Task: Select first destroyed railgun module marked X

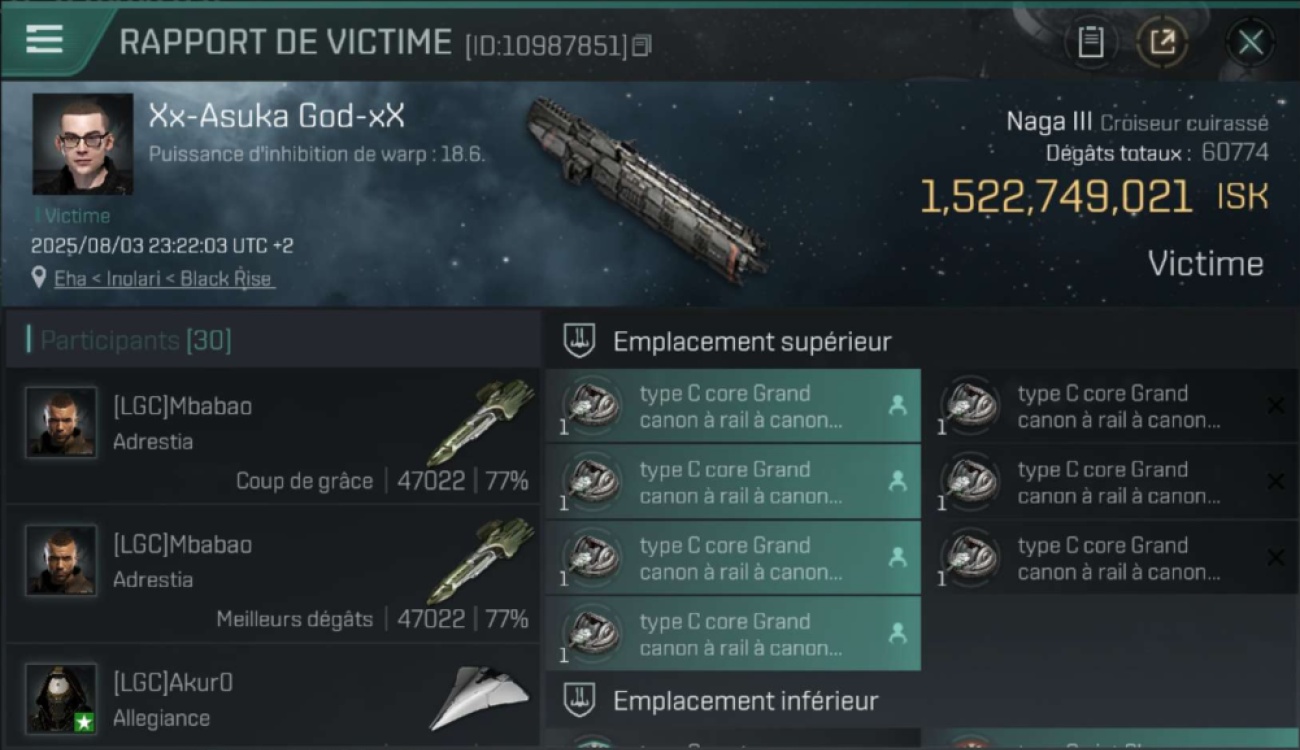Action: (x=1110, y=406)
